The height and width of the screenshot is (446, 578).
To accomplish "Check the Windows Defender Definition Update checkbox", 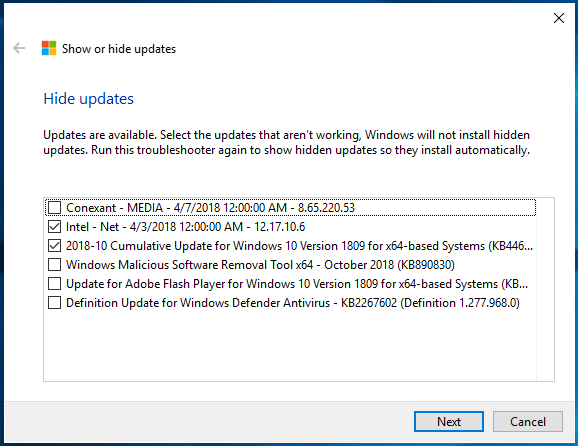I will (55, 303).
